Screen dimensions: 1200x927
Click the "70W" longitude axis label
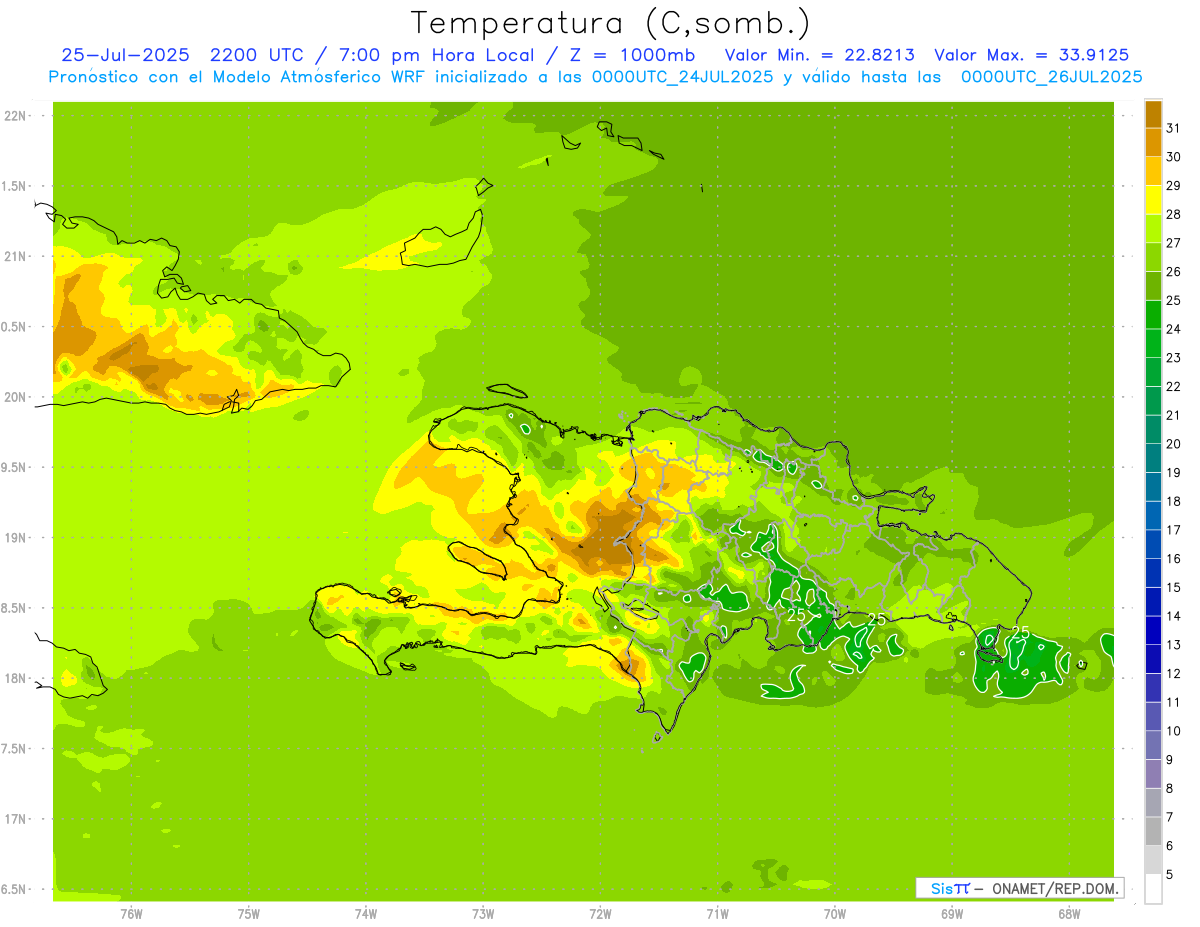coord(835,914)
